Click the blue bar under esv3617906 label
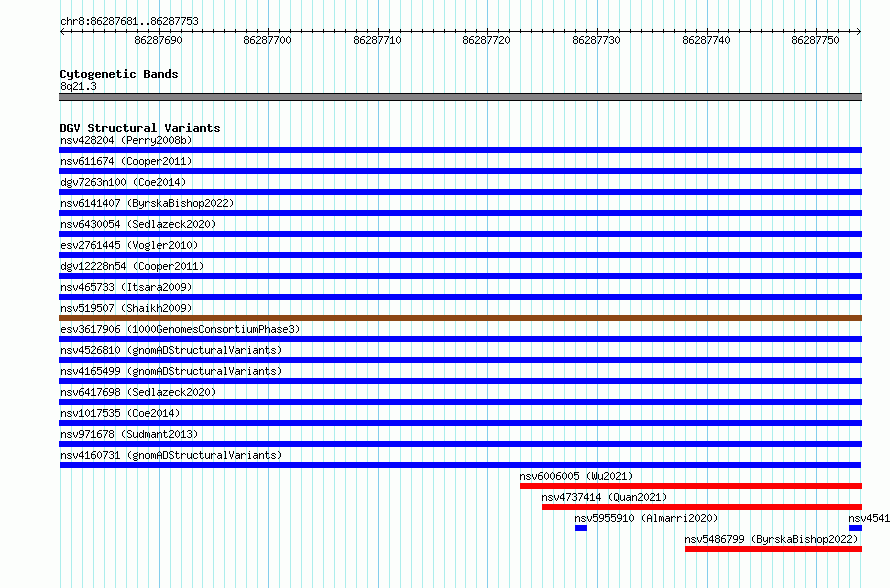Image resolution: width=890 pixels, height=588 pixels. pyautogui.click(x=460, y=339)
